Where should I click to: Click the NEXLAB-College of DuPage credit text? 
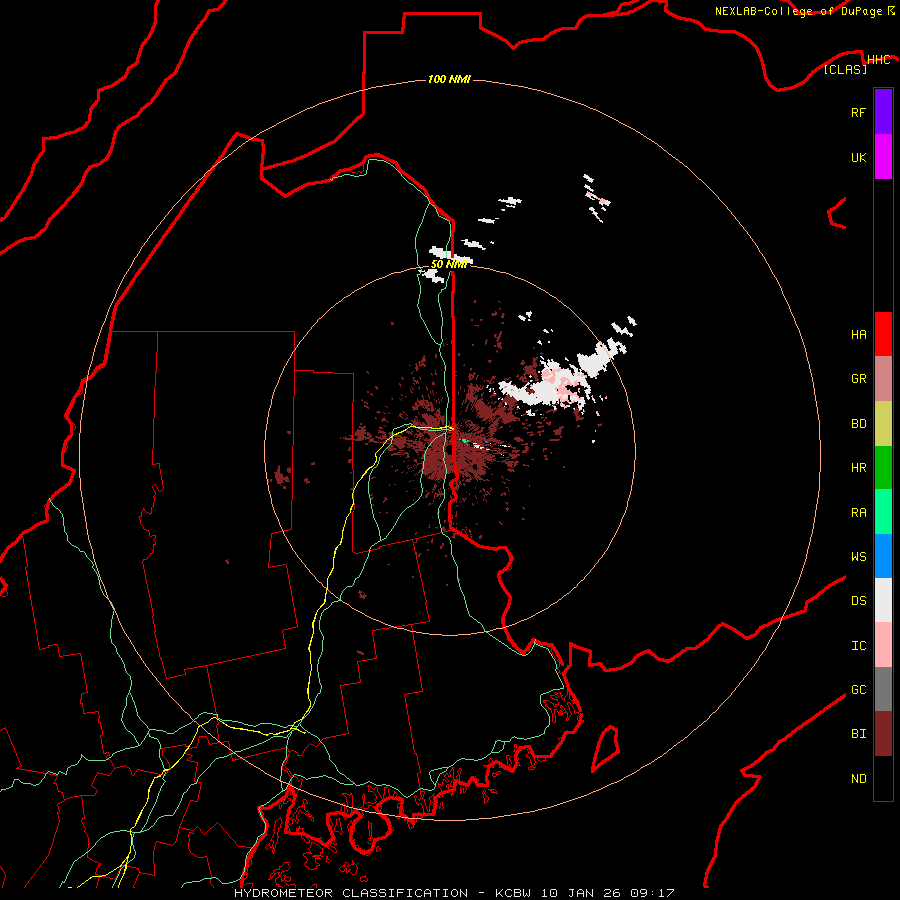coord(798,11)
